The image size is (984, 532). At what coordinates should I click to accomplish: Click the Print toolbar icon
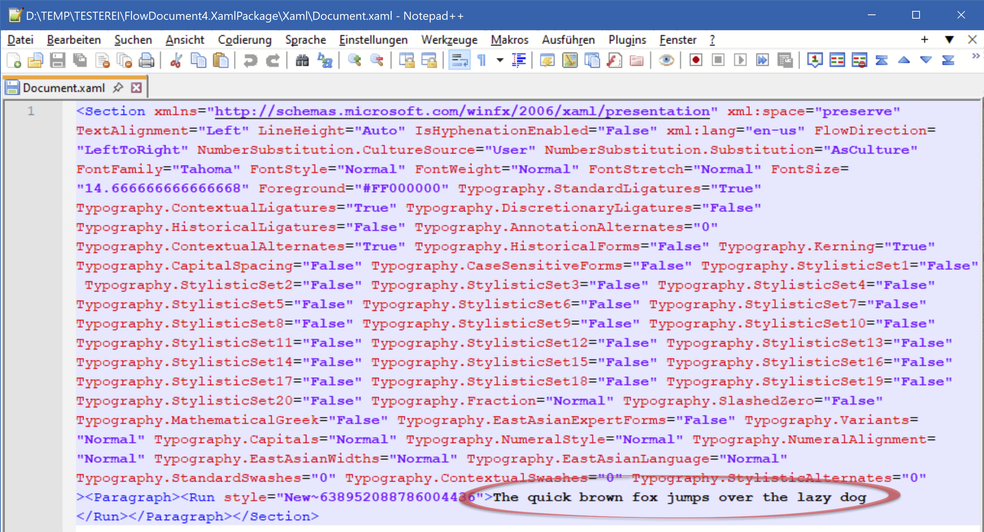(146, 61)
